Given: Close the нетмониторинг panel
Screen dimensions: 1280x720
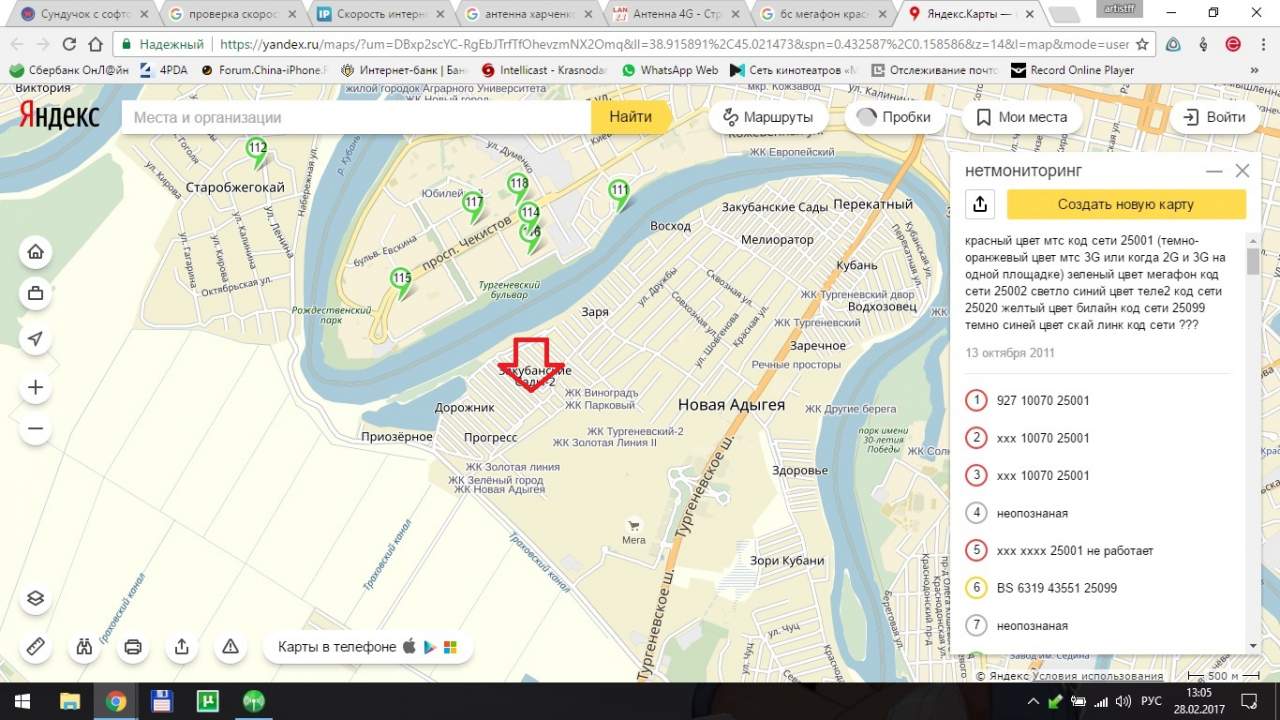Looking at the screenshot, I should 1242,171.
